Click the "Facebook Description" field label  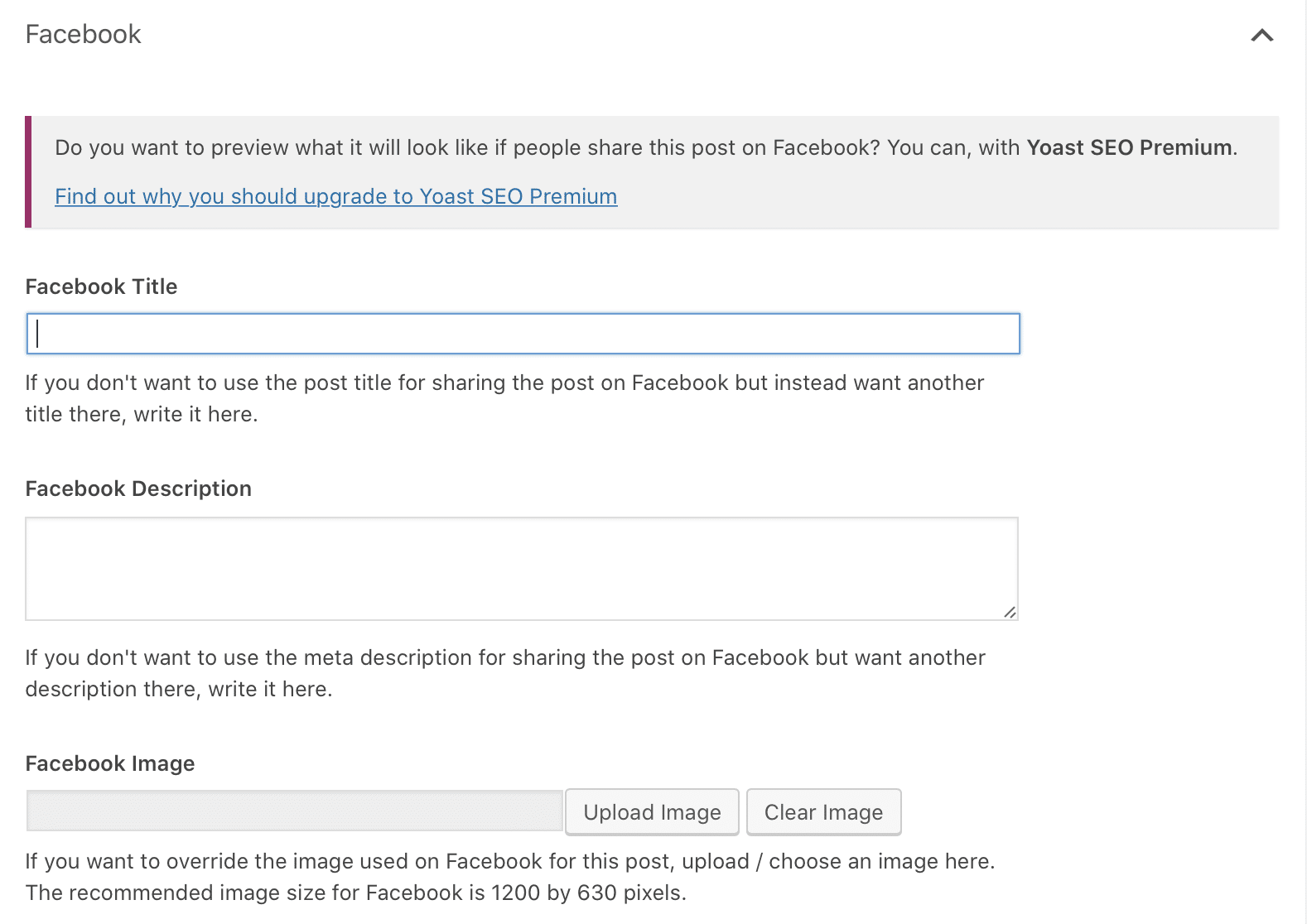pyautogui.click(x=138, y=488)
